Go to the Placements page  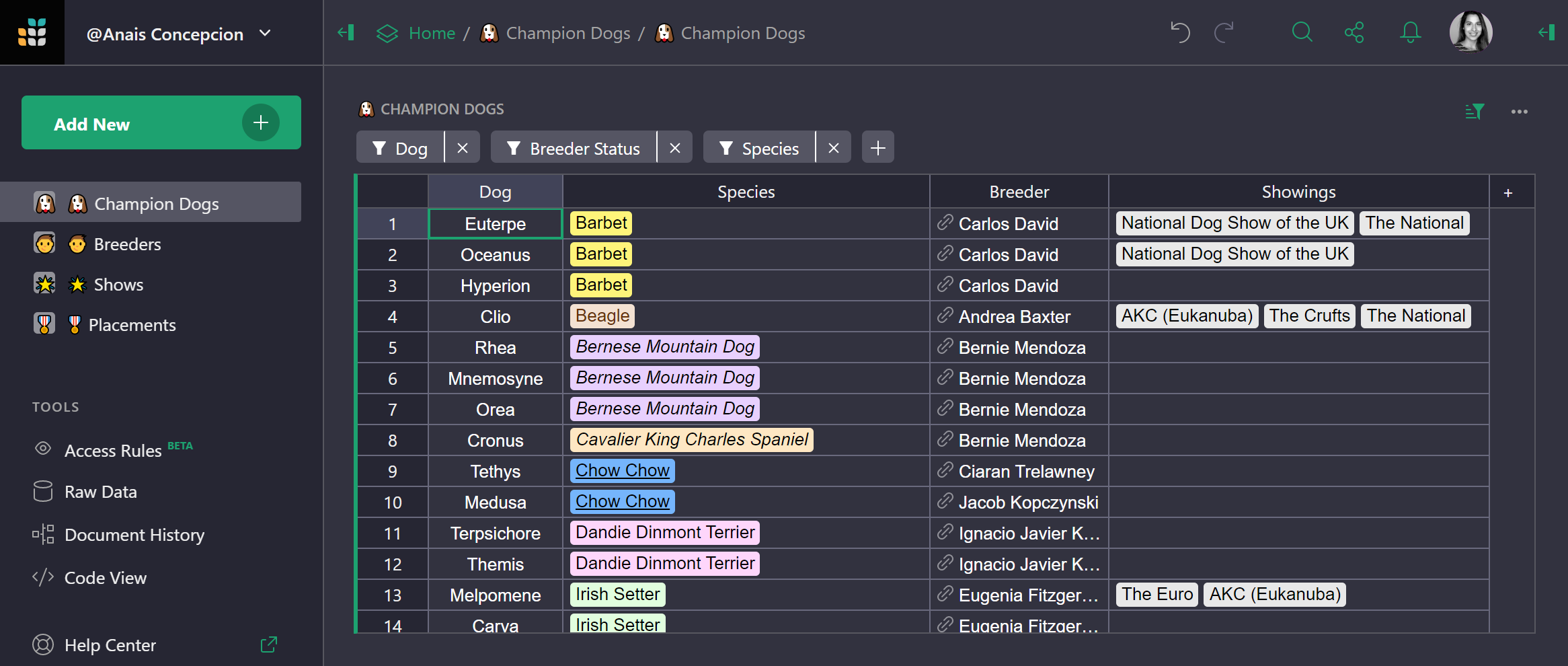pyautogui.click(x=132, y=325)
